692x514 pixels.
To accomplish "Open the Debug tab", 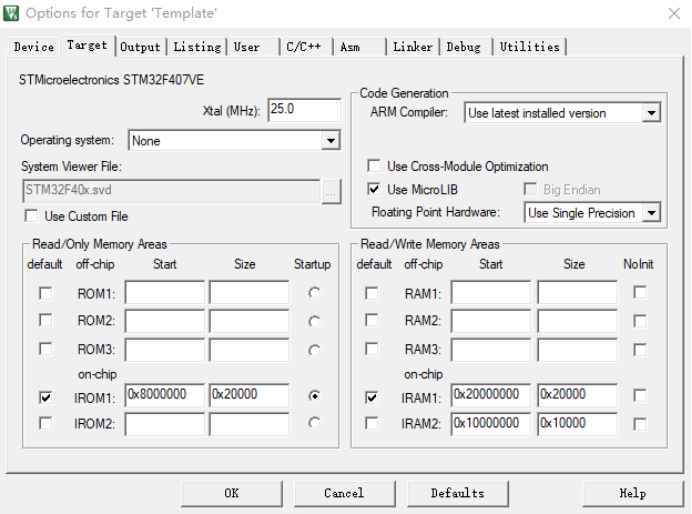I will [x=465, y=47].
